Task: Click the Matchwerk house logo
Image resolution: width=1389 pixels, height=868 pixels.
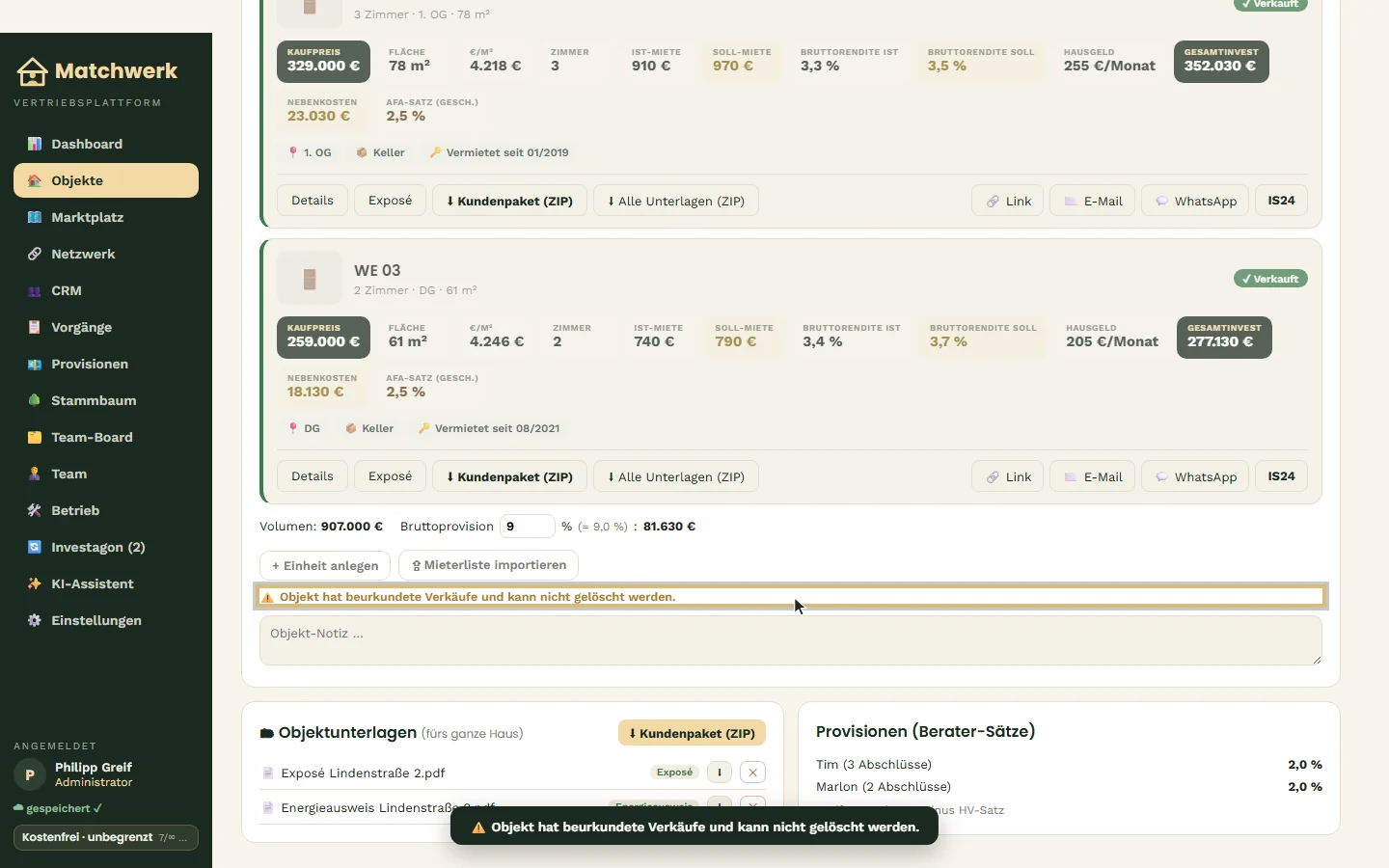Action: (32, 70)
